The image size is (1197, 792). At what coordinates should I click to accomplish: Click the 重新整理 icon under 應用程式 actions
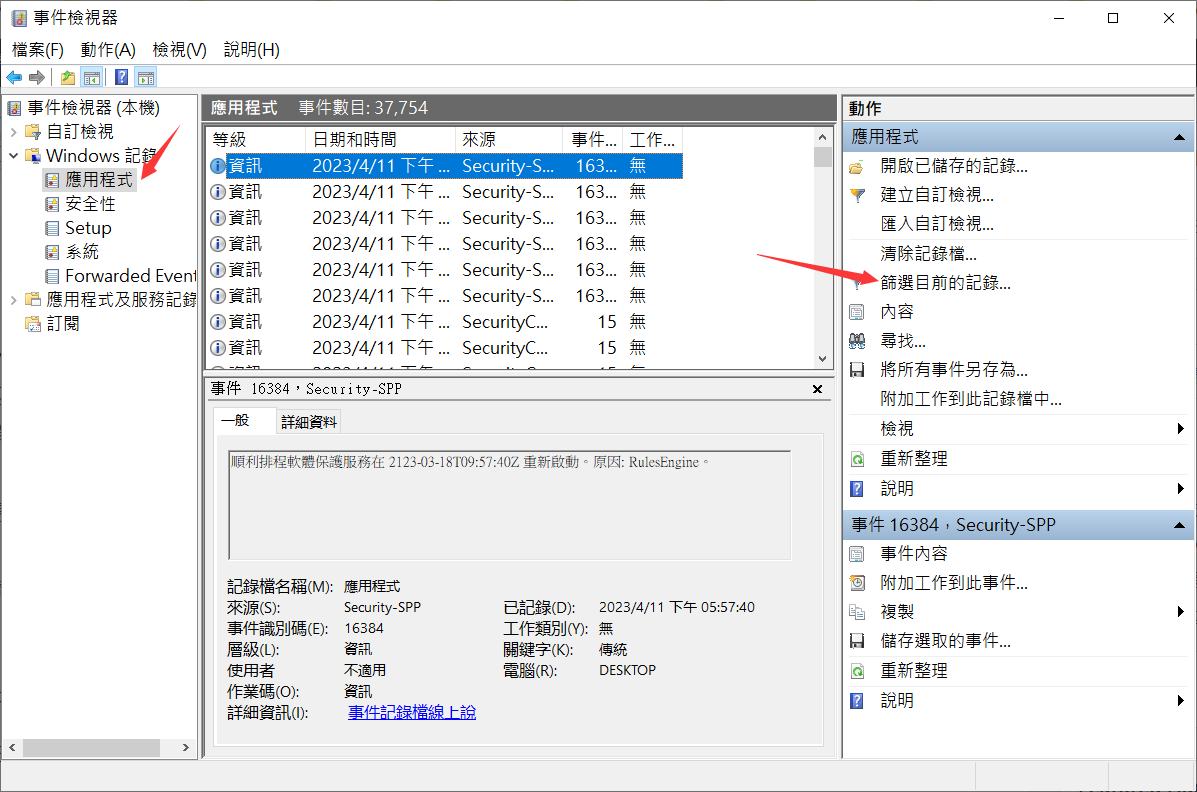[x=857, y=459]
